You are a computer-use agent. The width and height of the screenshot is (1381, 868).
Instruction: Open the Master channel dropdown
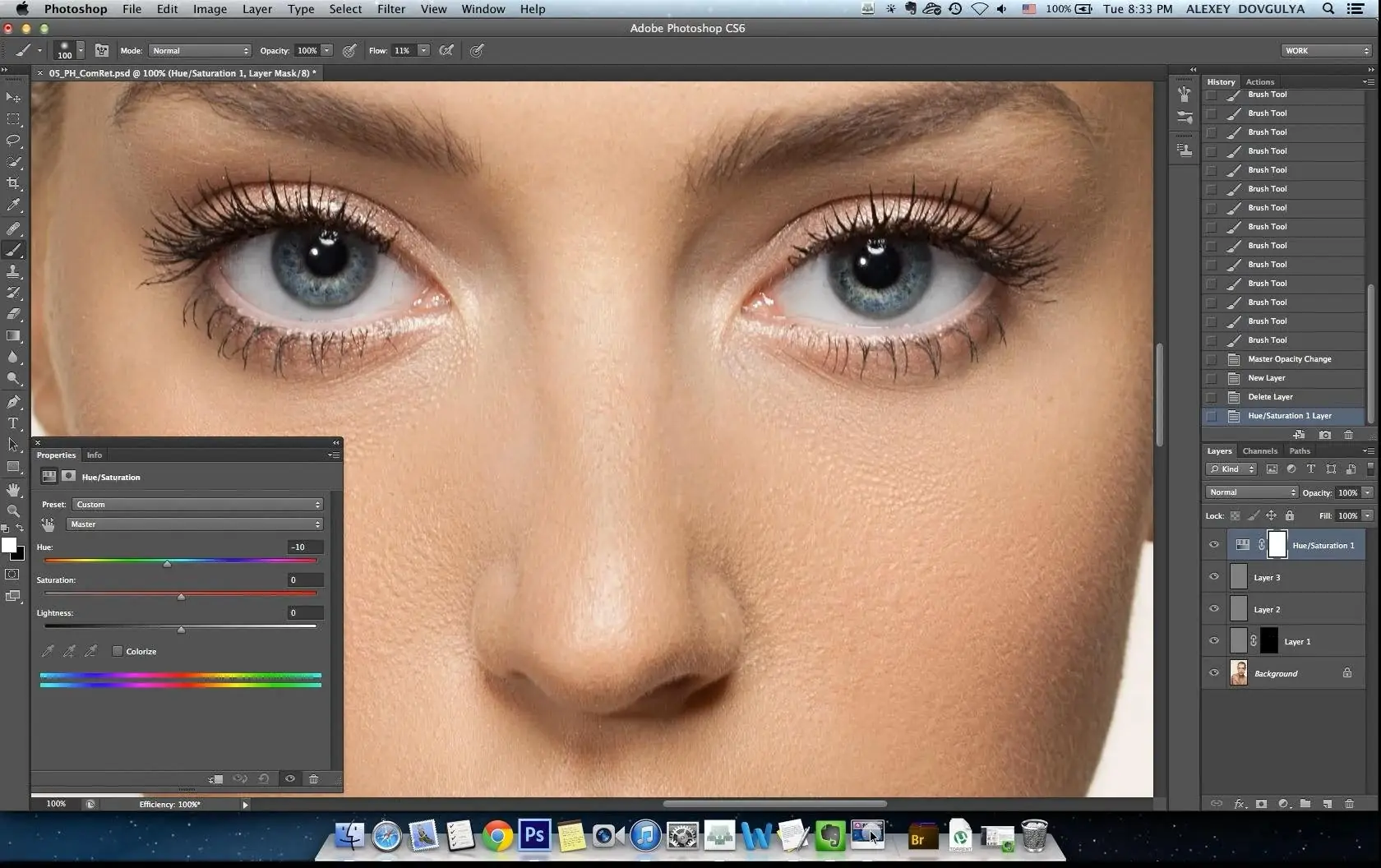pos(196,524)
